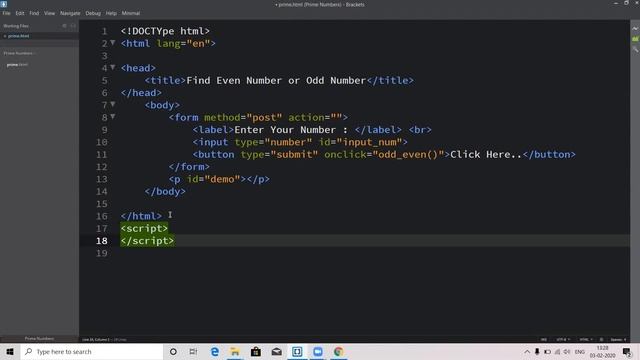640x360 pixels.
Task: Open File Explorer from taskbar
Action: (x=235, y=351)
